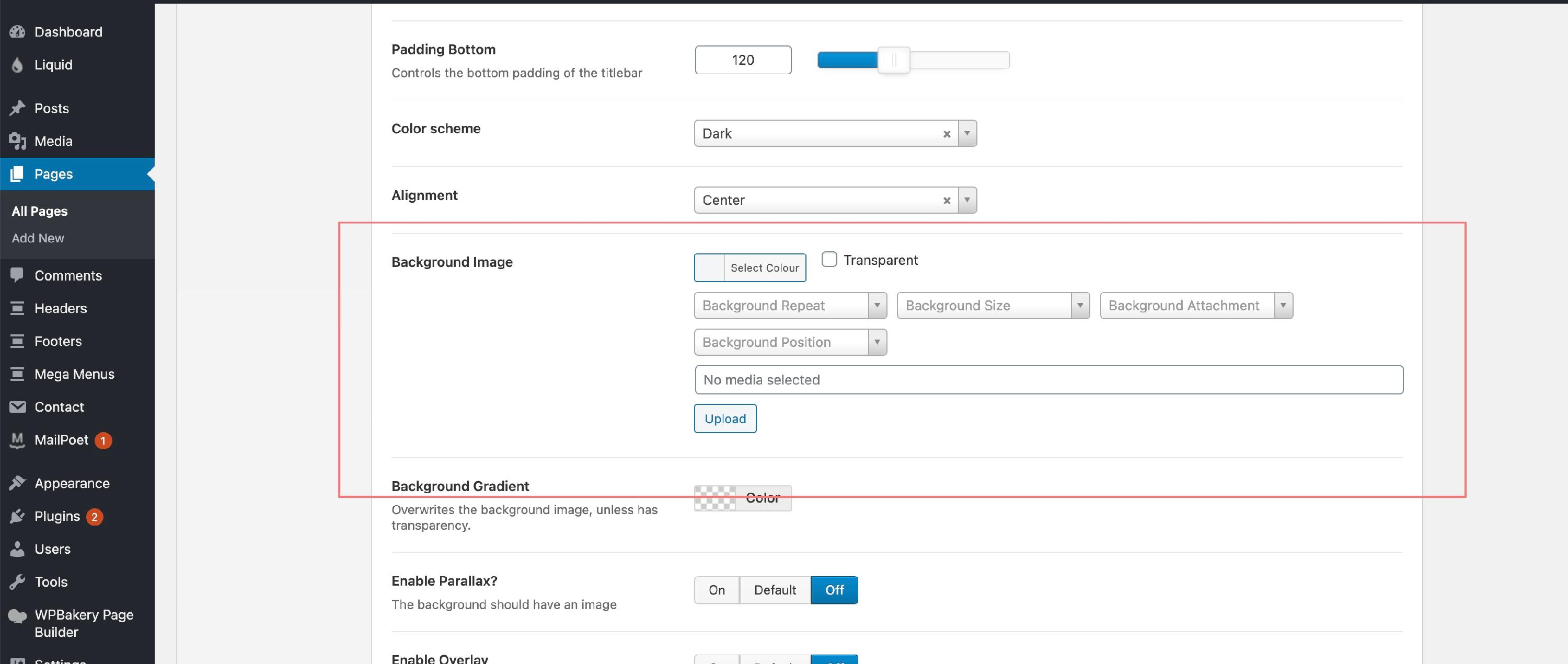The image size is (1568, 664).
Task: Set Enable Parallax to On
Action: coord(717,589)
